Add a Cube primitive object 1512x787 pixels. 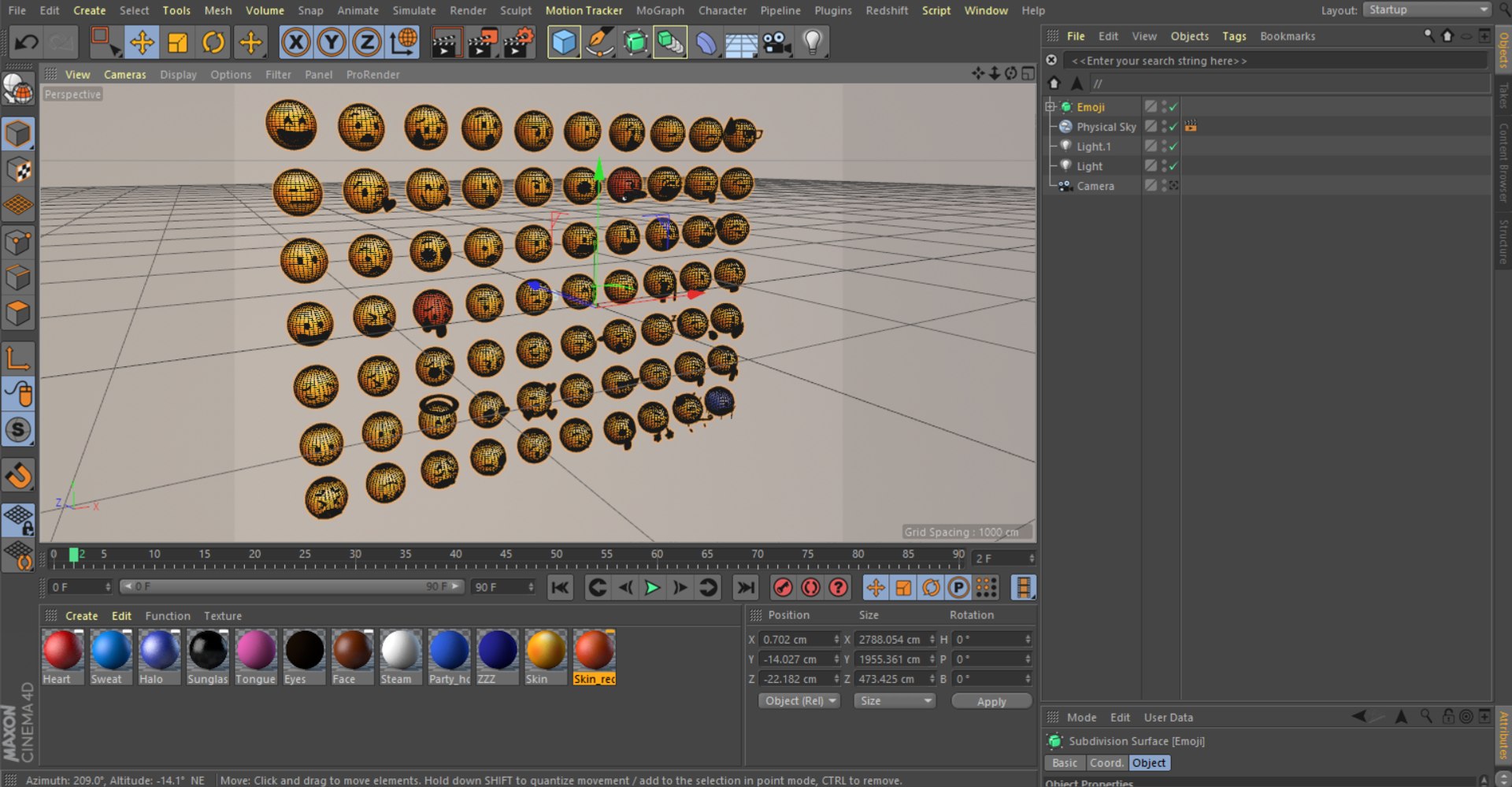tap(564, 43)
